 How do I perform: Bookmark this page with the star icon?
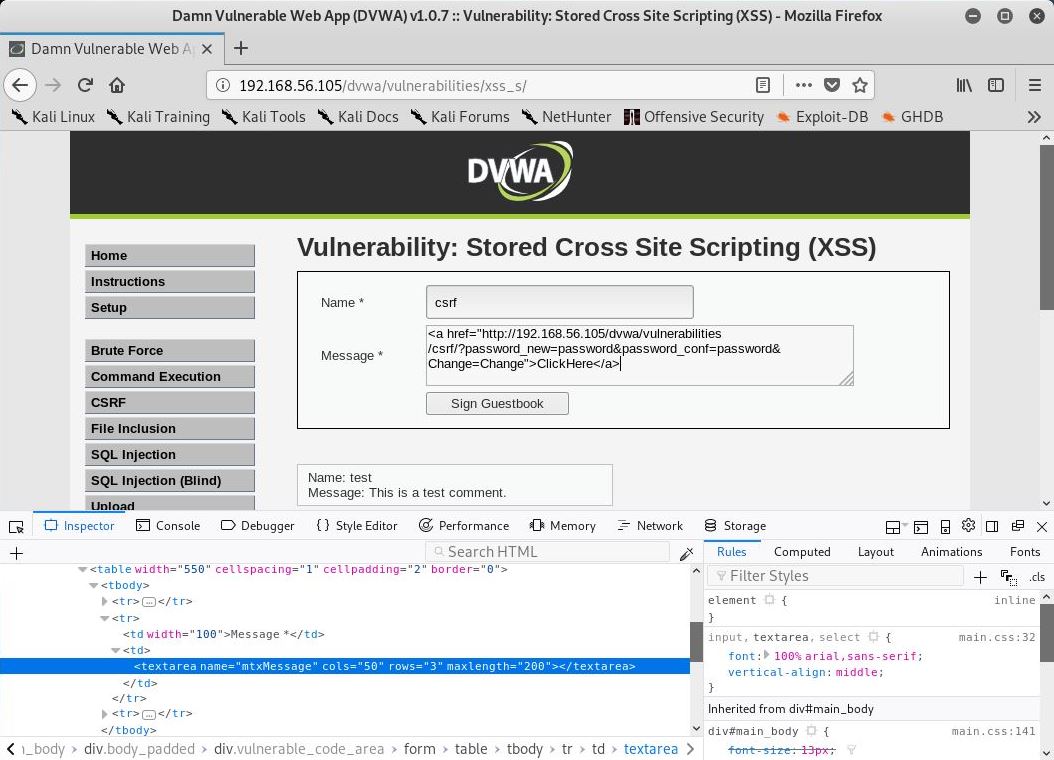tap(860, 85)
